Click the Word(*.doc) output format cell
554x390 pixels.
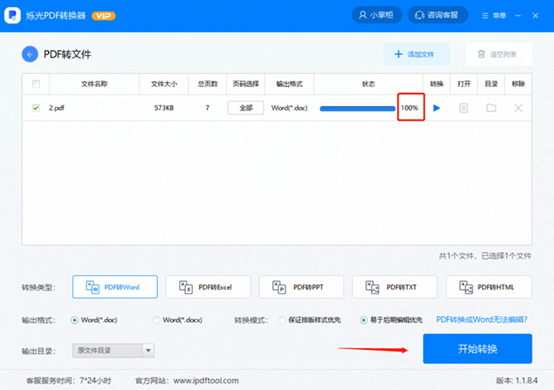tap(289, 108)
